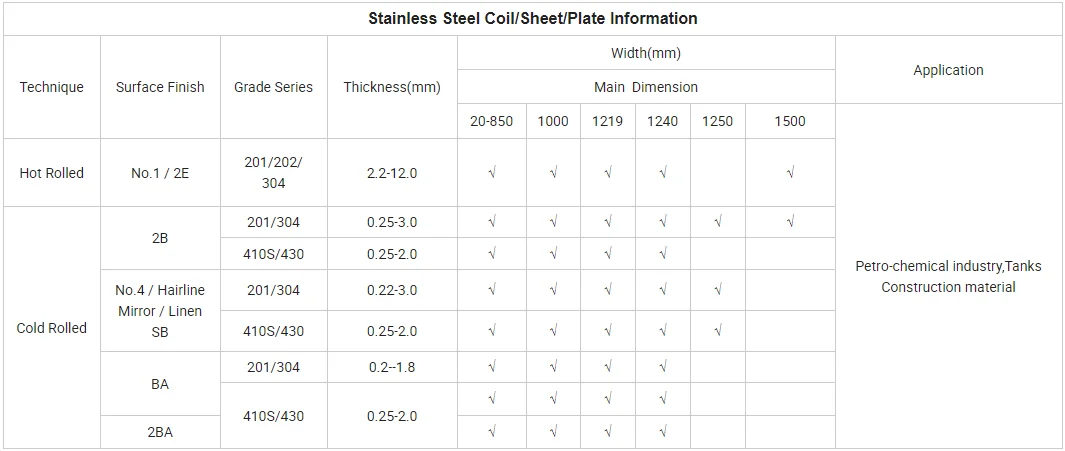Viewport: 1065px width, 451px height.
Task: Select the "Grade Series" header cell
Action: tap(273, 87)
